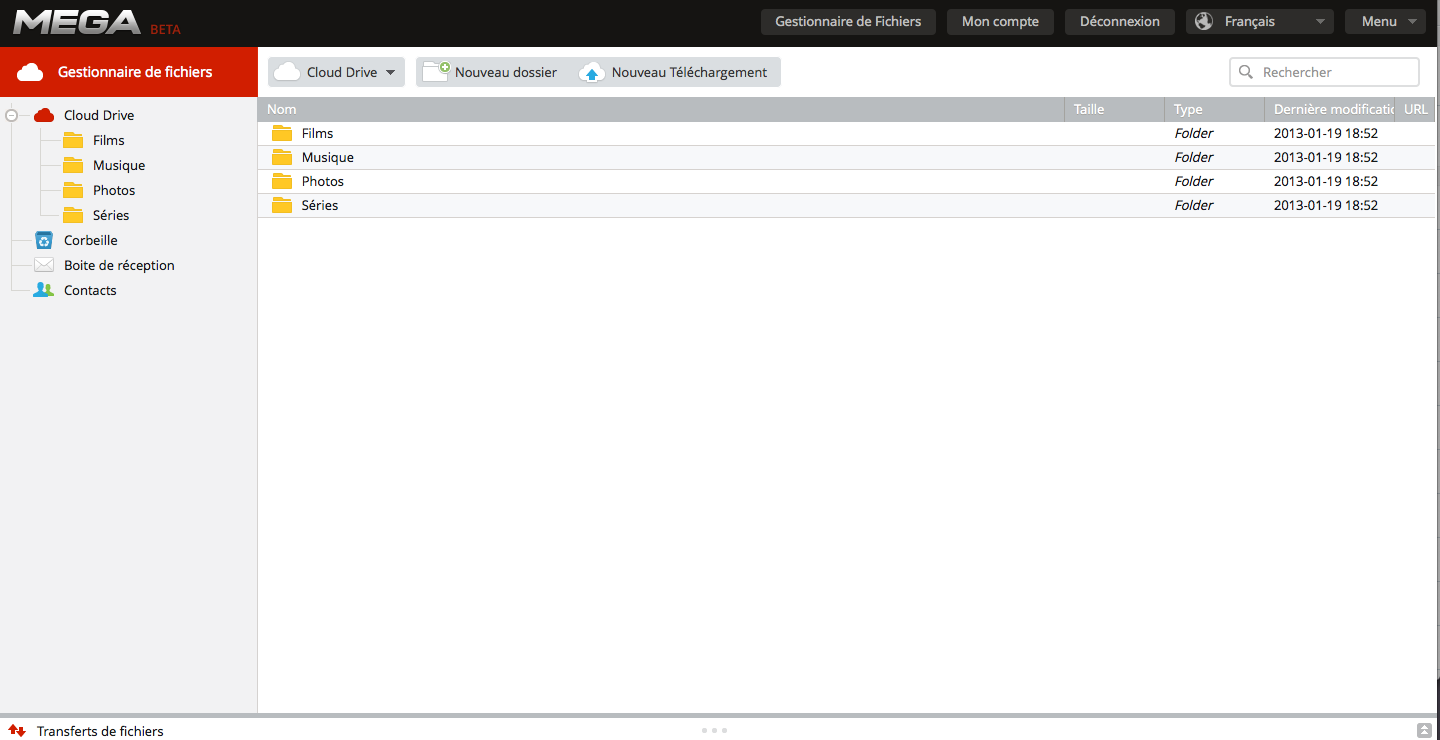Screen dimensions: 1440x740
Task: Click the red Cloud Drive tree icon
Action: click(44, 115)
